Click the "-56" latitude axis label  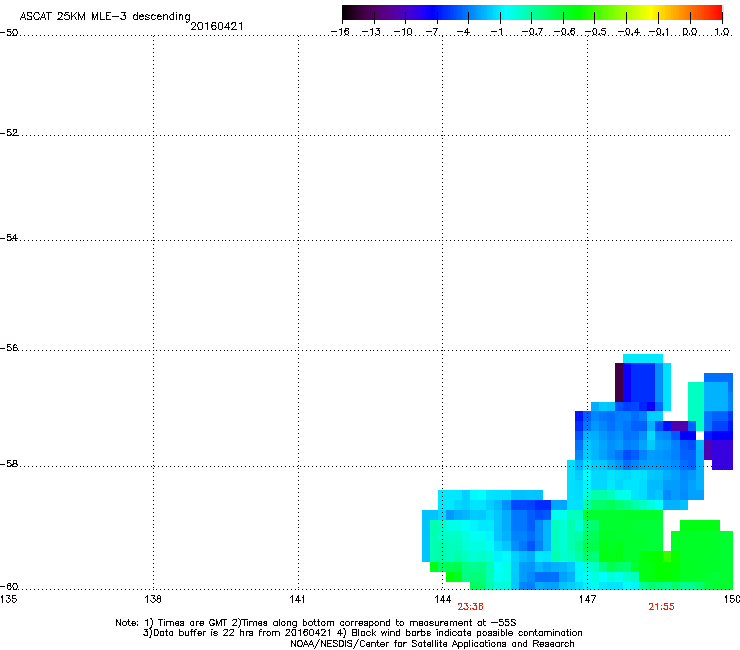[9, 348]
